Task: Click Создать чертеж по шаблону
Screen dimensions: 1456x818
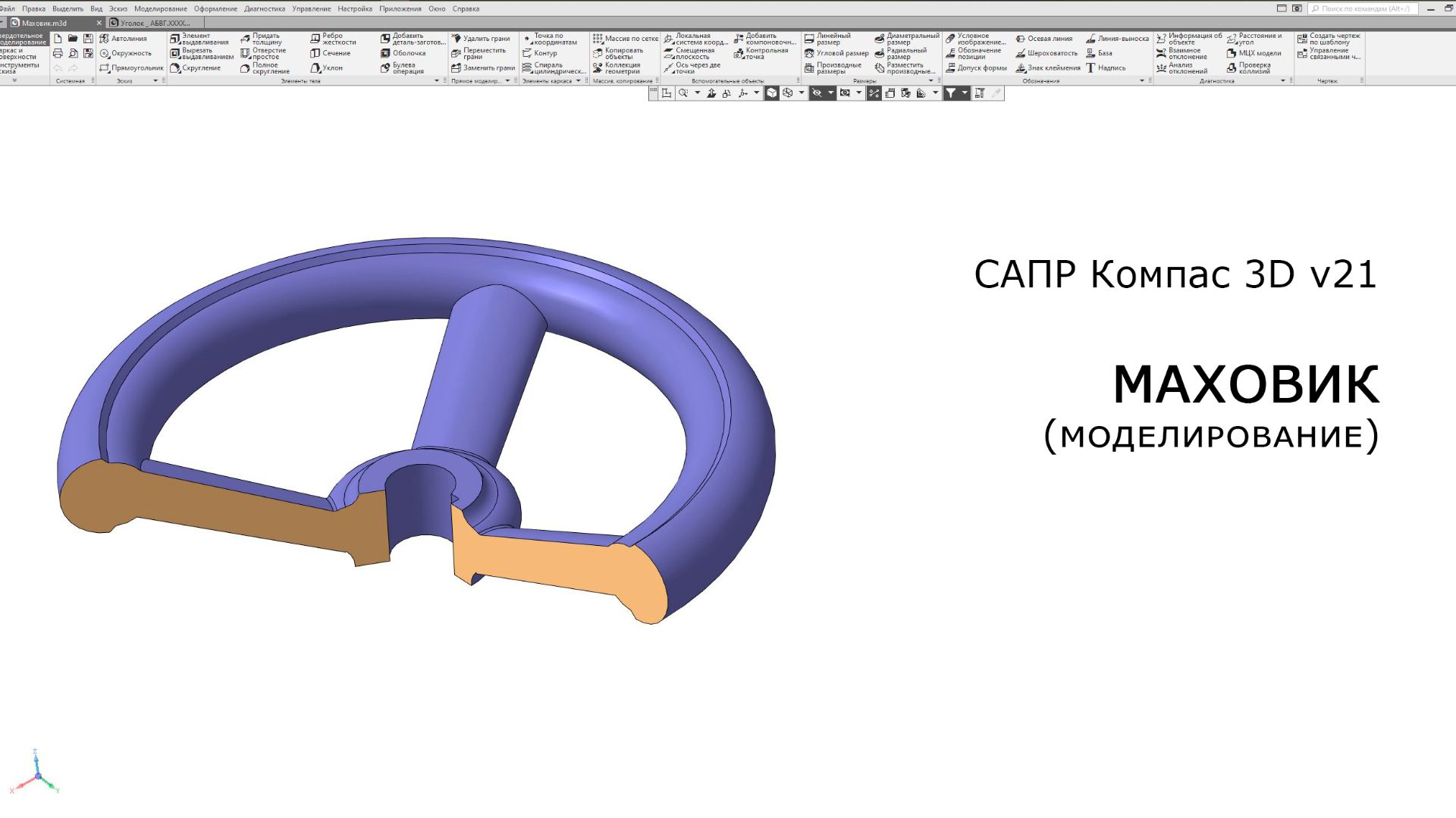Action: tap(1329, 39)
